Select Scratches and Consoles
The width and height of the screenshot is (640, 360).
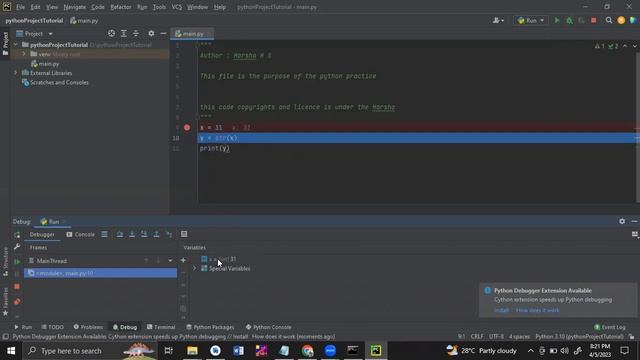click(55, 82)
